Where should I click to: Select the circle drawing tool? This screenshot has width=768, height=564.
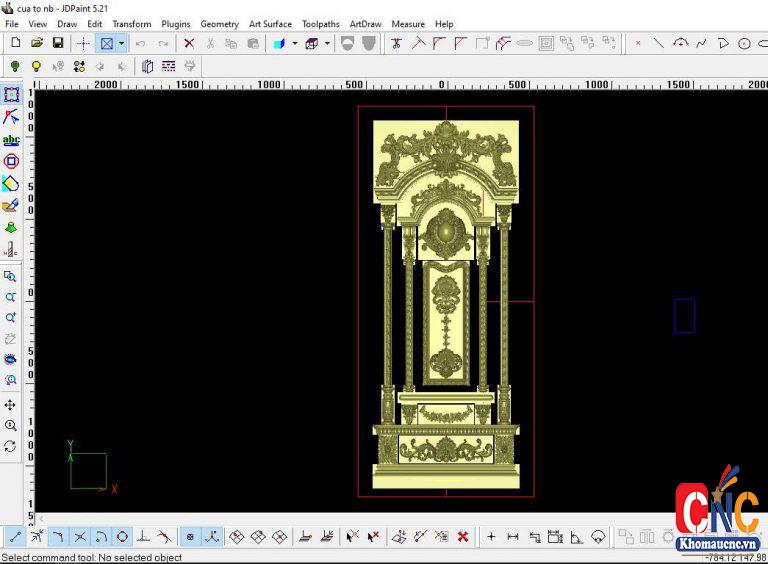pos(744,43)
